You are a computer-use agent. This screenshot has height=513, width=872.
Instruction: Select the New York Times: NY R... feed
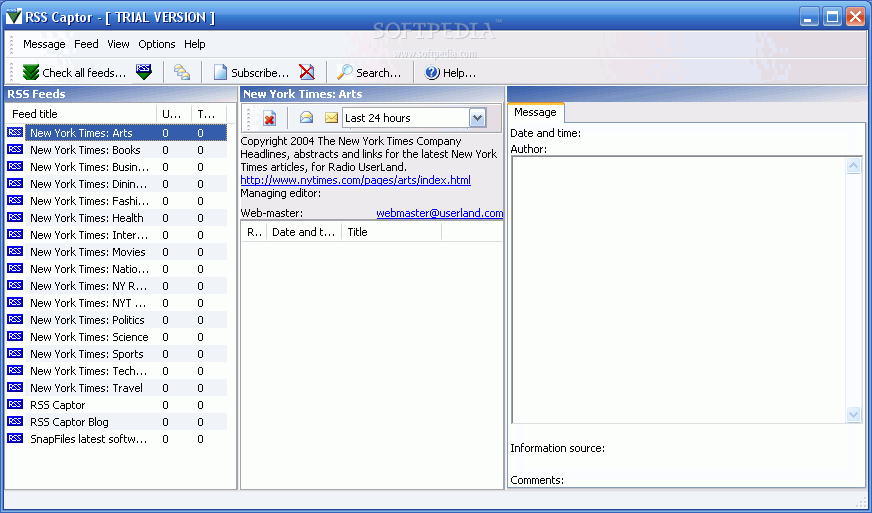pos(117,286)
